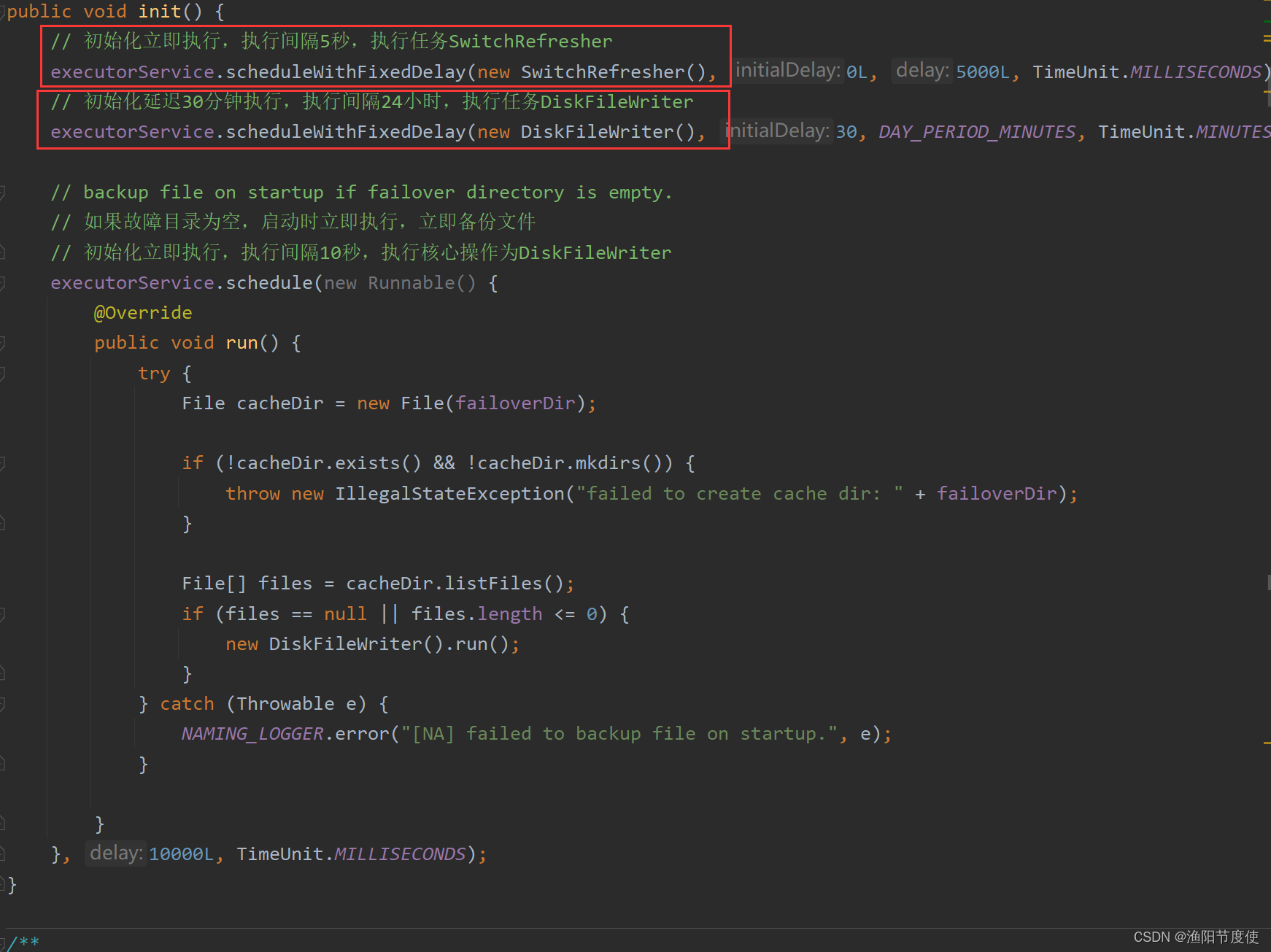Screen dimensions: 1271x952
Task: Click the comment mentioning 执行间隔10秒
Action: pos(361,252)
